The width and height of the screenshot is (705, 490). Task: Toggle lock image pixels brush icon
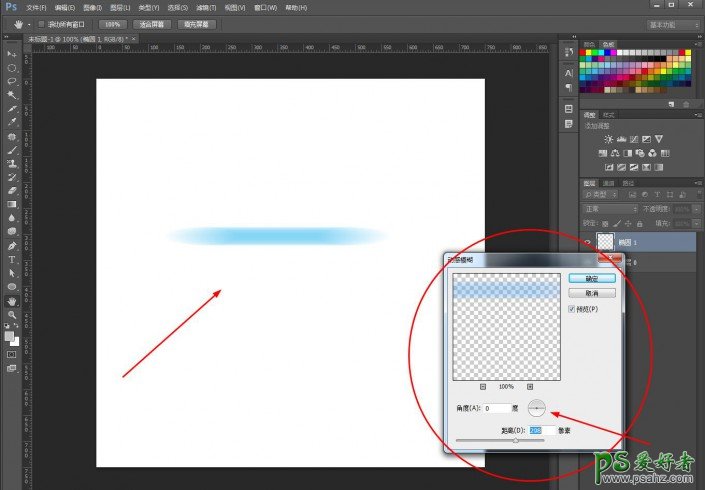617,223
